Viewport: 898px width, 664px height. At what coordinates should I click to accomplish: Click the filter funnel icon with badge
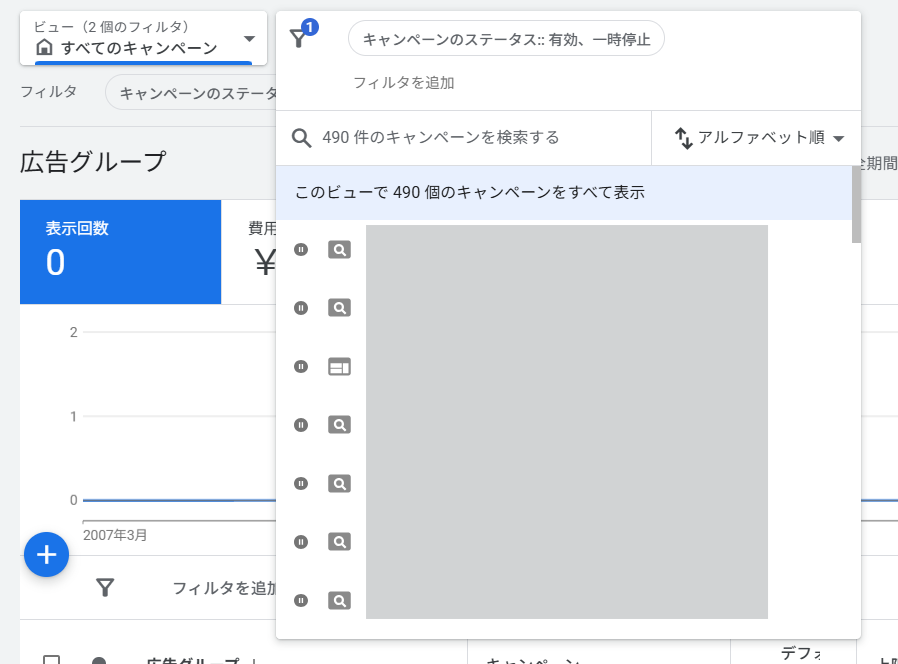click(298, 39)
